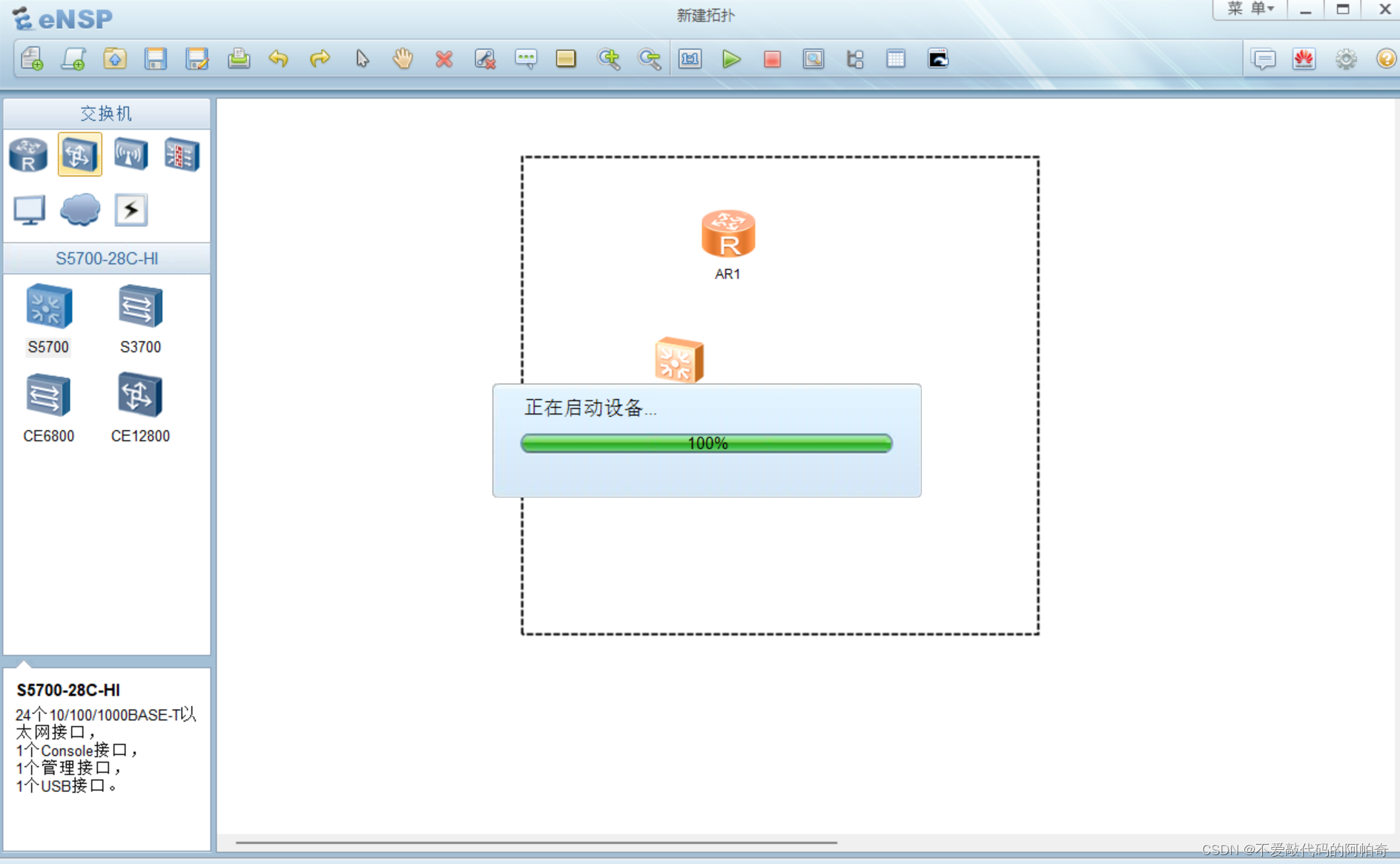Select the pointer/restore cursor tool

(362, 59)
